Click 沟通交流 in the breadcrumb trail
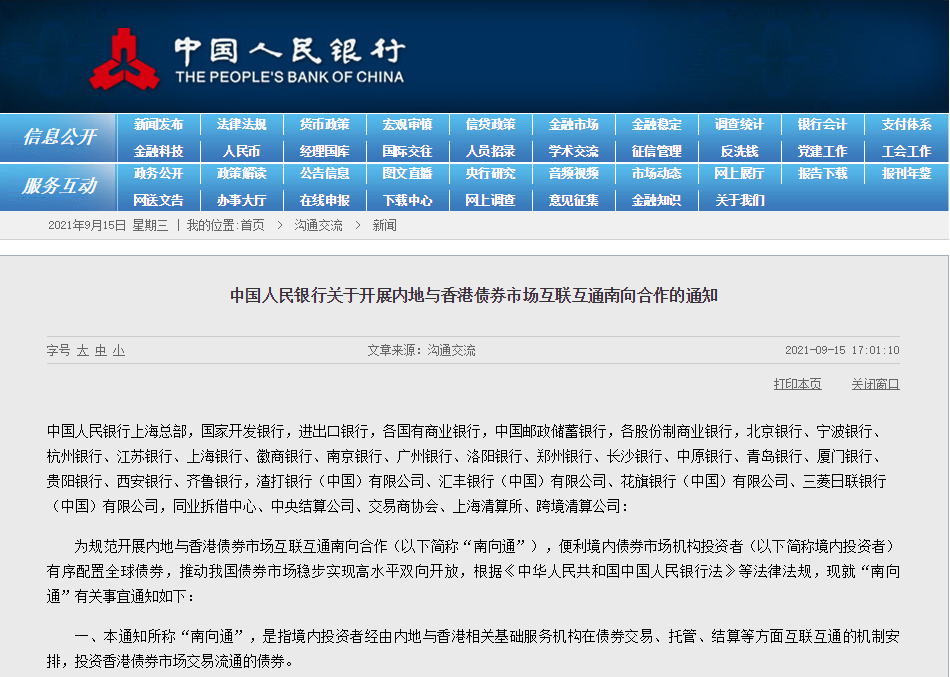950x677 pixels. (318, 226)
